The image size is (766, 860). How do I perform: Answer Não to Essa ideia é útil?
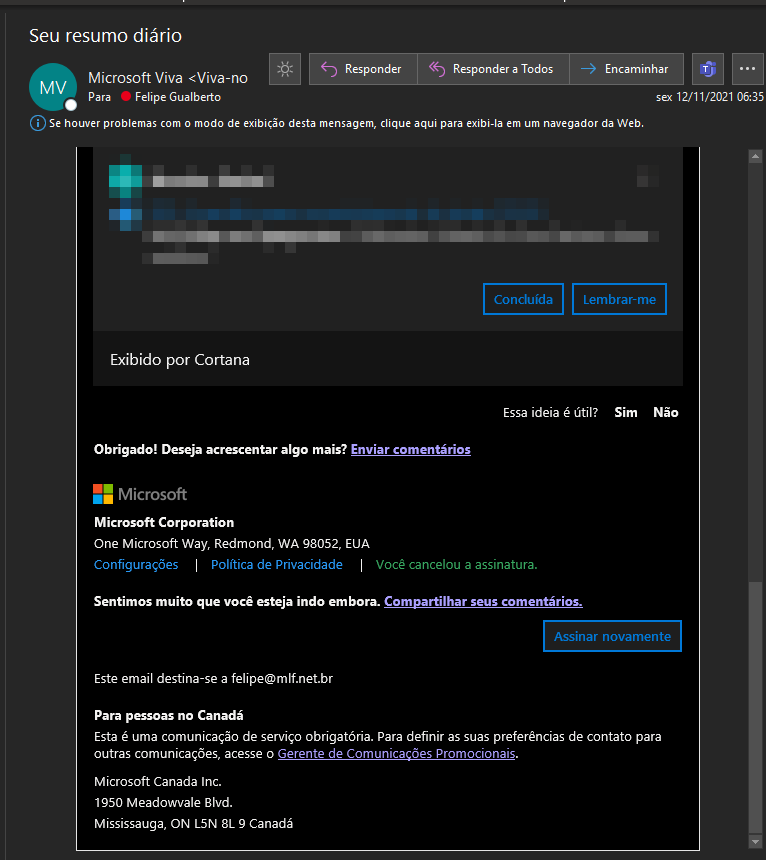coord(666,412)
